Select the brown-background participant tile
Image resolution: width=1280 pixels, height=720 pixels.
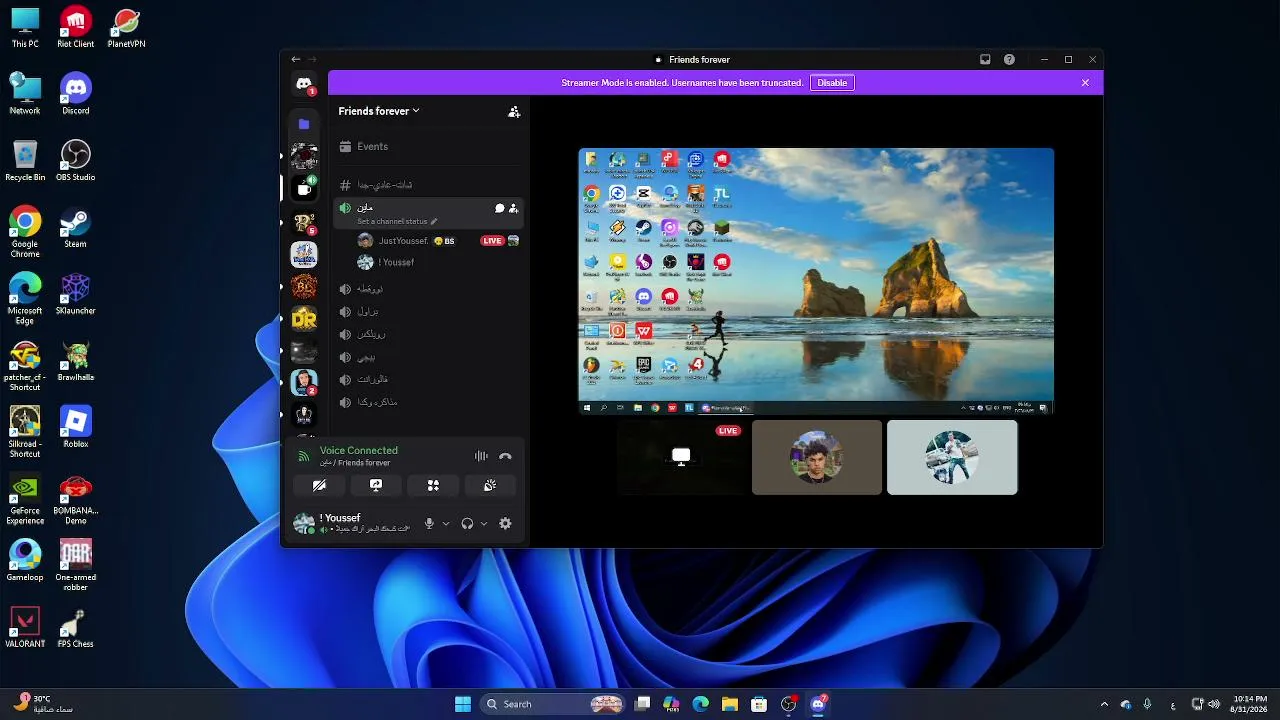817,457
